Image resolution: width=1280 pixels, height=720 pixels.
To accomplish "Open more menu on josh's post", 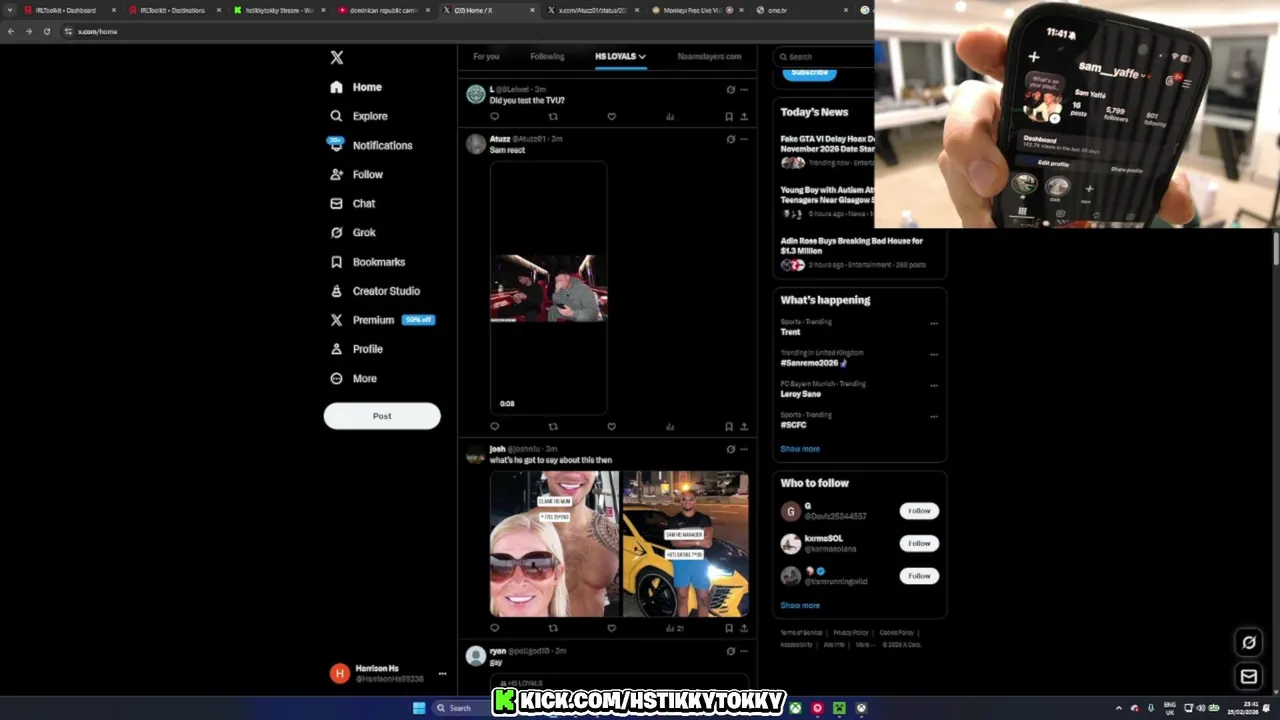I will (744, 449).
